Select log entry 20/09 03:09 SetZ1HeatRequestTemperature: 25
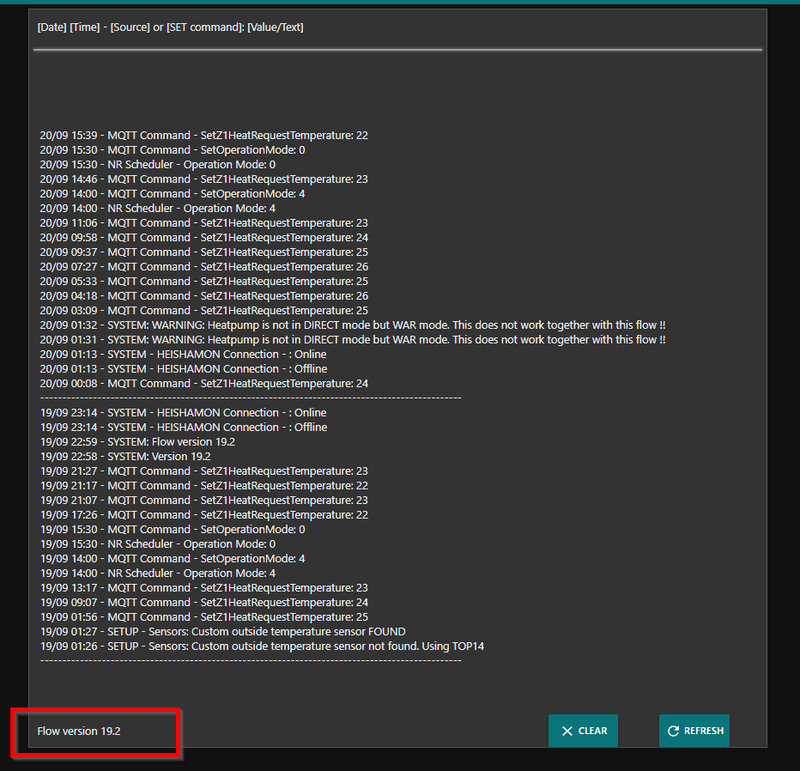The image size is (800, 771). click(x=204, y=310)
